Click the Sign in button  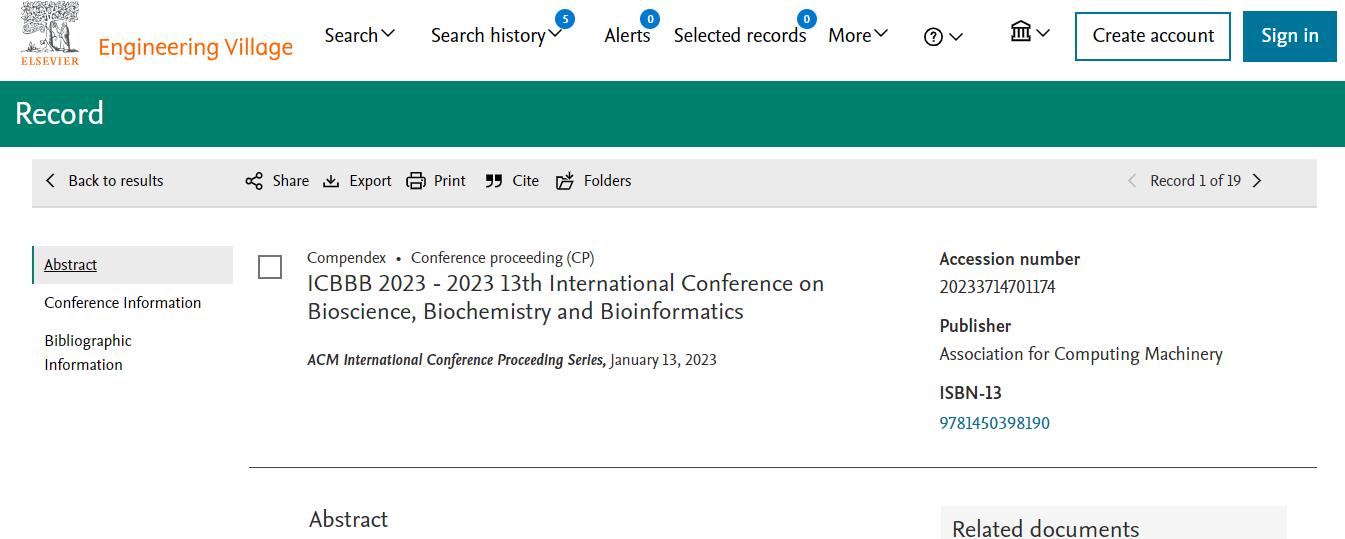pyautogui.click(x=1290, y=36)
